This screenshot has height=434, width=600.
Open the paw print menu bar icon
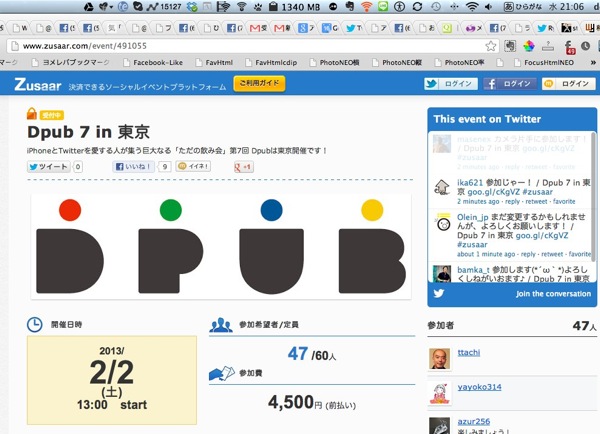(x=258, y=7)
